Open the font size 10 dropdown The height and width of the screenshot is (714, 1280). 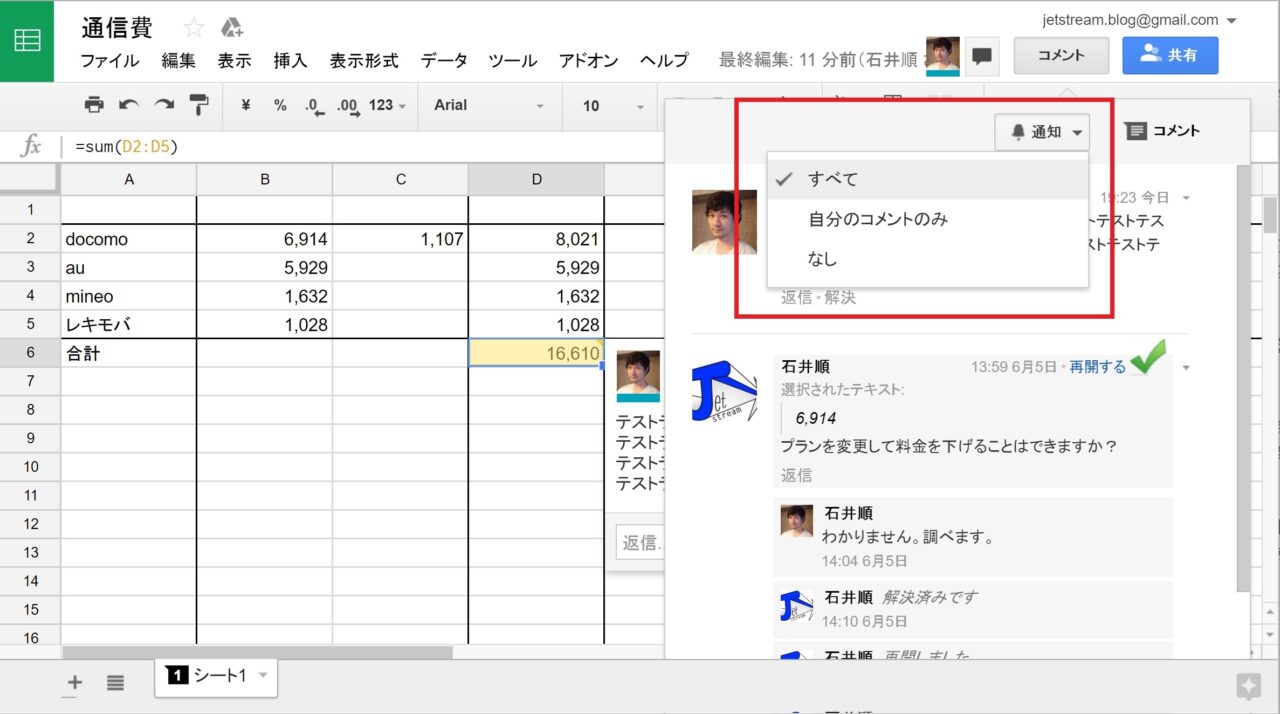[605, 105]
